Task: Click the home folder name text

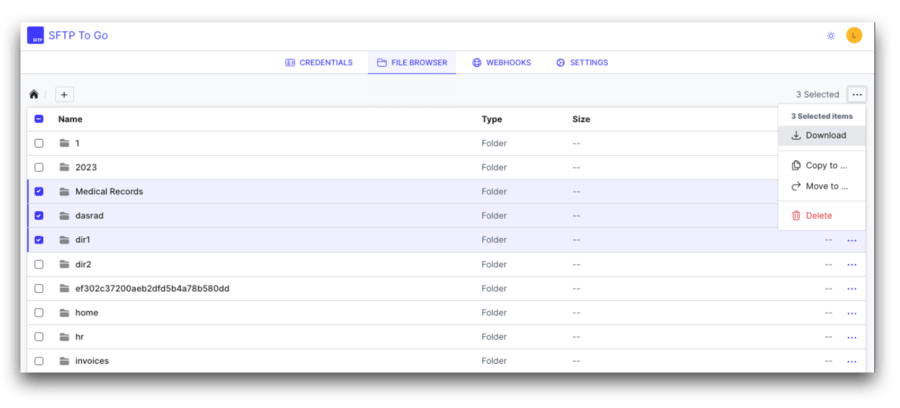Action: pyautogui.click(x=87, y=313)
